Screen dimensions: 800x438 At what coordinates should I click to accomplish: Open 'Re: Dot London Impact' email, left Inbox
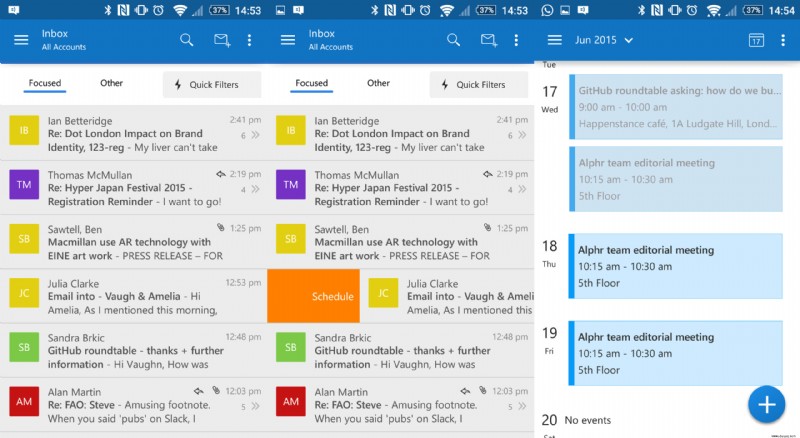point(133,134)
